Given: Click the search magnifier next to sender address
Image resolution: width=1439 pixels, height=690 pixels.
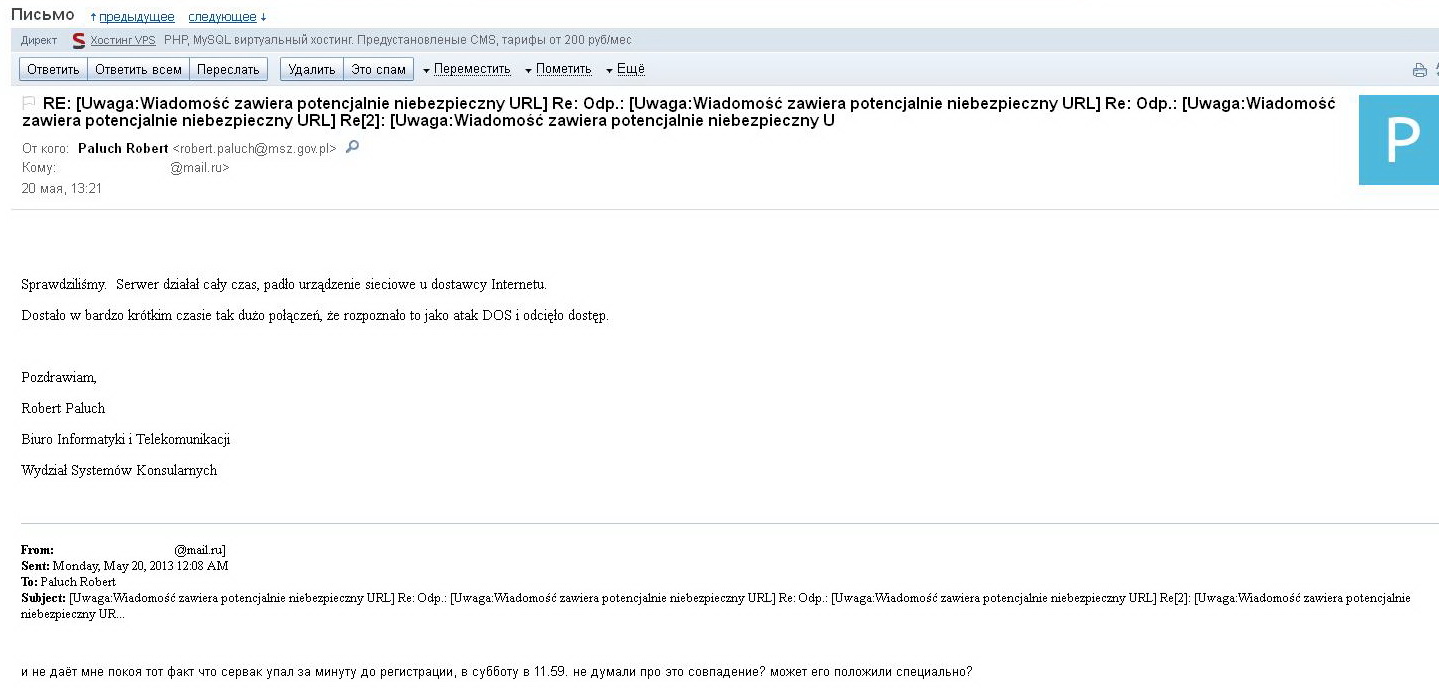Looking at the screenshot, I should tap(352, 147).
